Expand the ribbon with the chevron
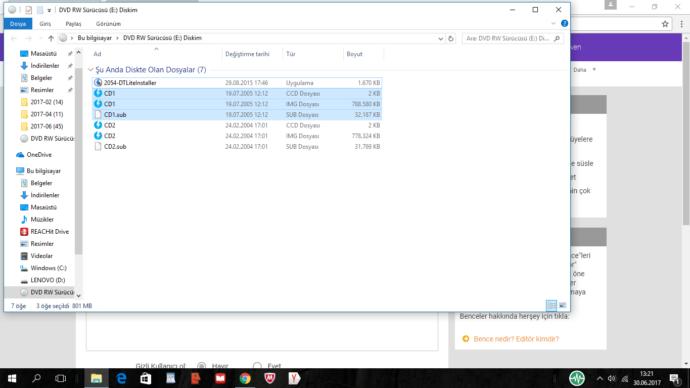Viewport: 690px width, 388px height. (553, 24)
